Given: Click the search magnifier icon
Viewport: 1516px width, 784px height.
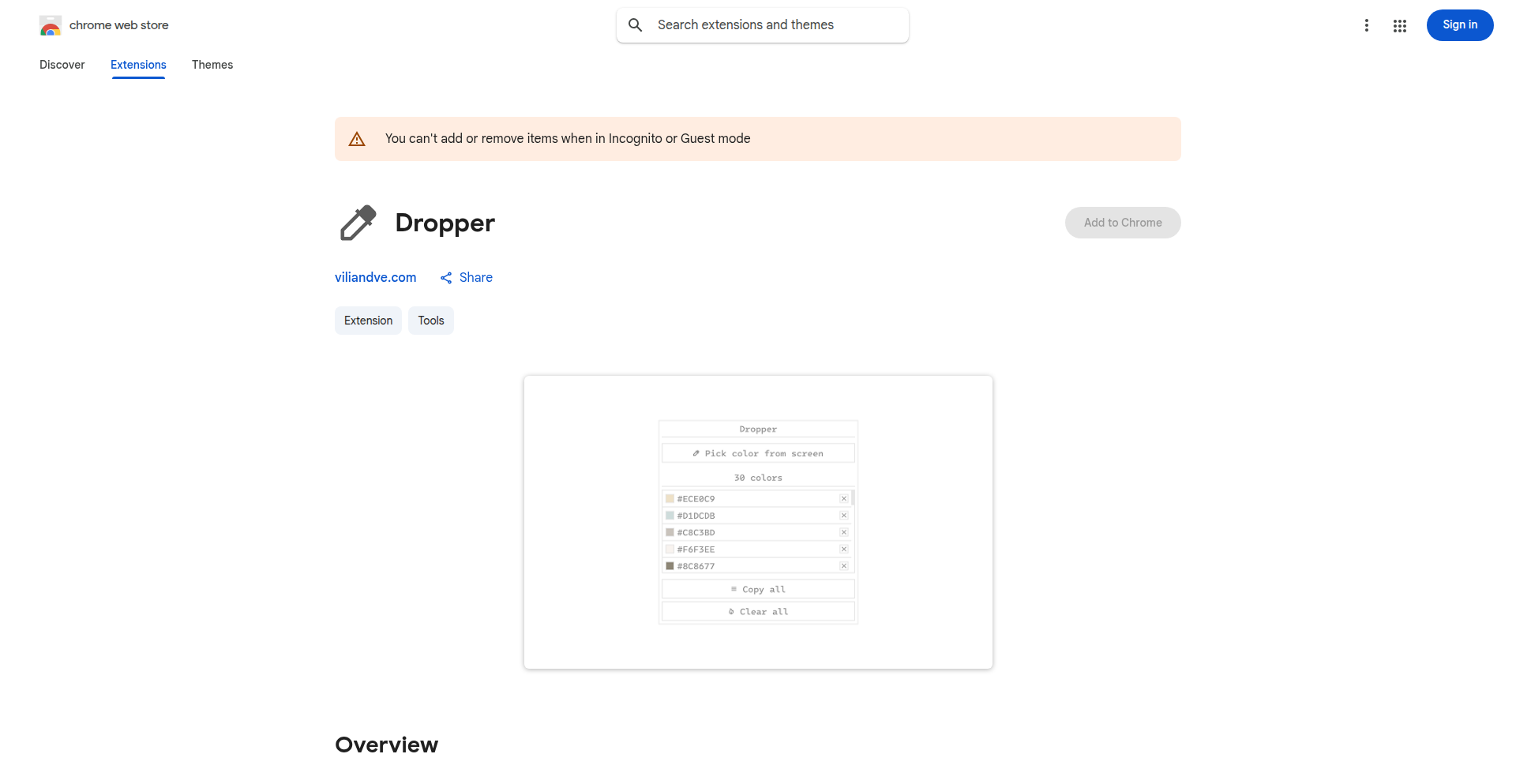Looking at the screenshot, I should (x=635, y=24).
